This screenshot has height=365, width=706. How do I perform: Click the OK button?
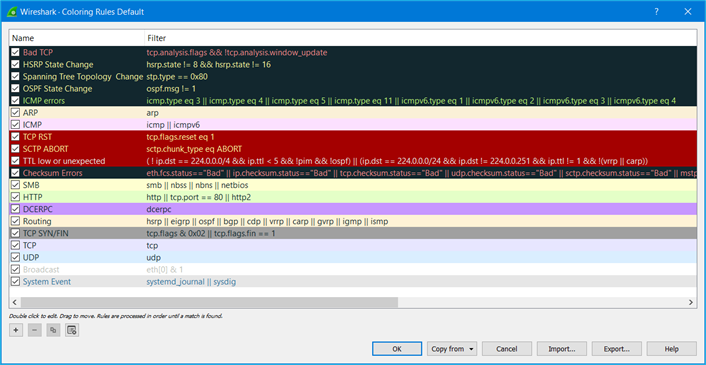click(x=397, y=349)
